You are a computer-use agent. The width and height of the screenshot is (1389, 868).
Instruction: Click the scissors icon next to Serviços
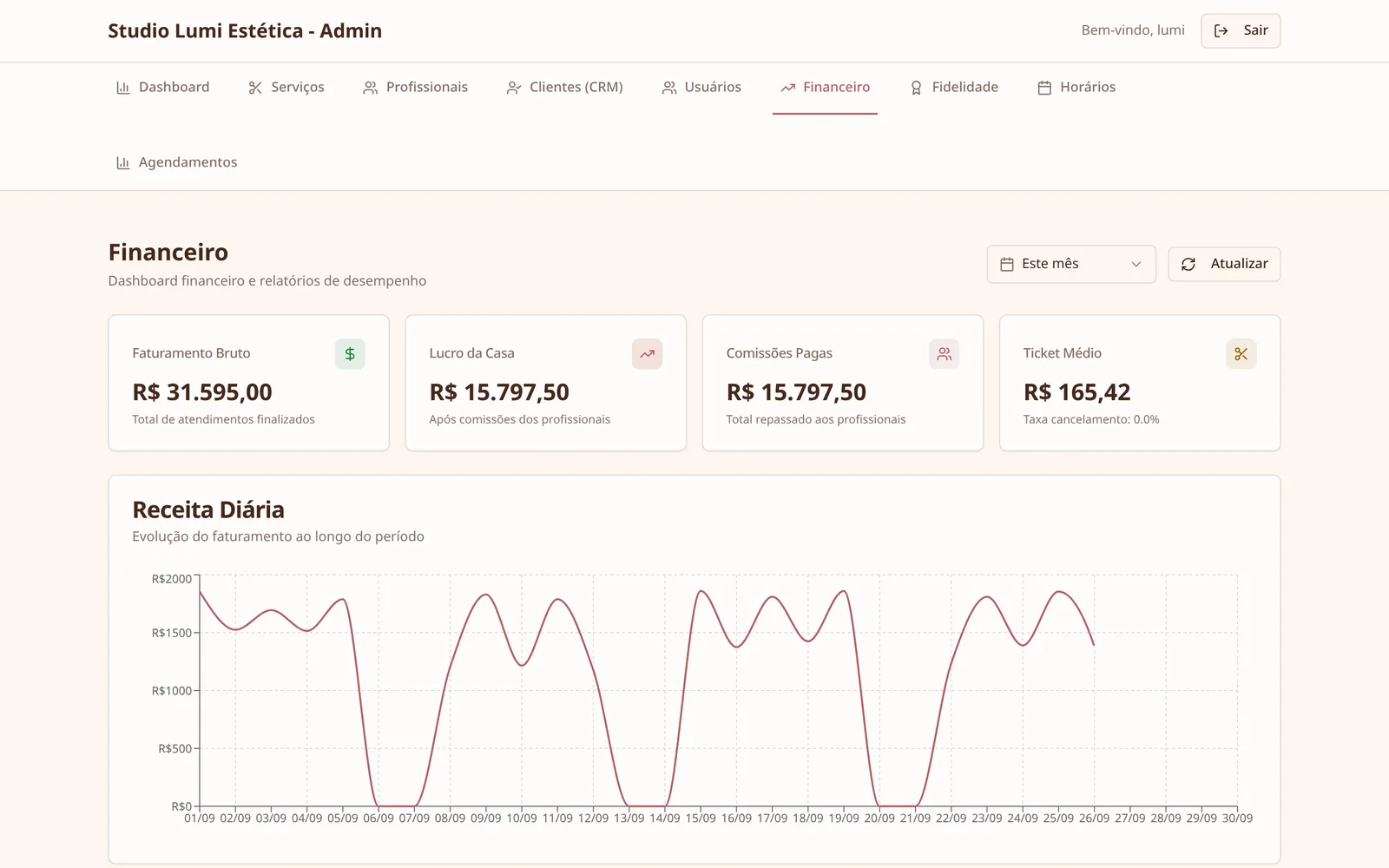255,88
